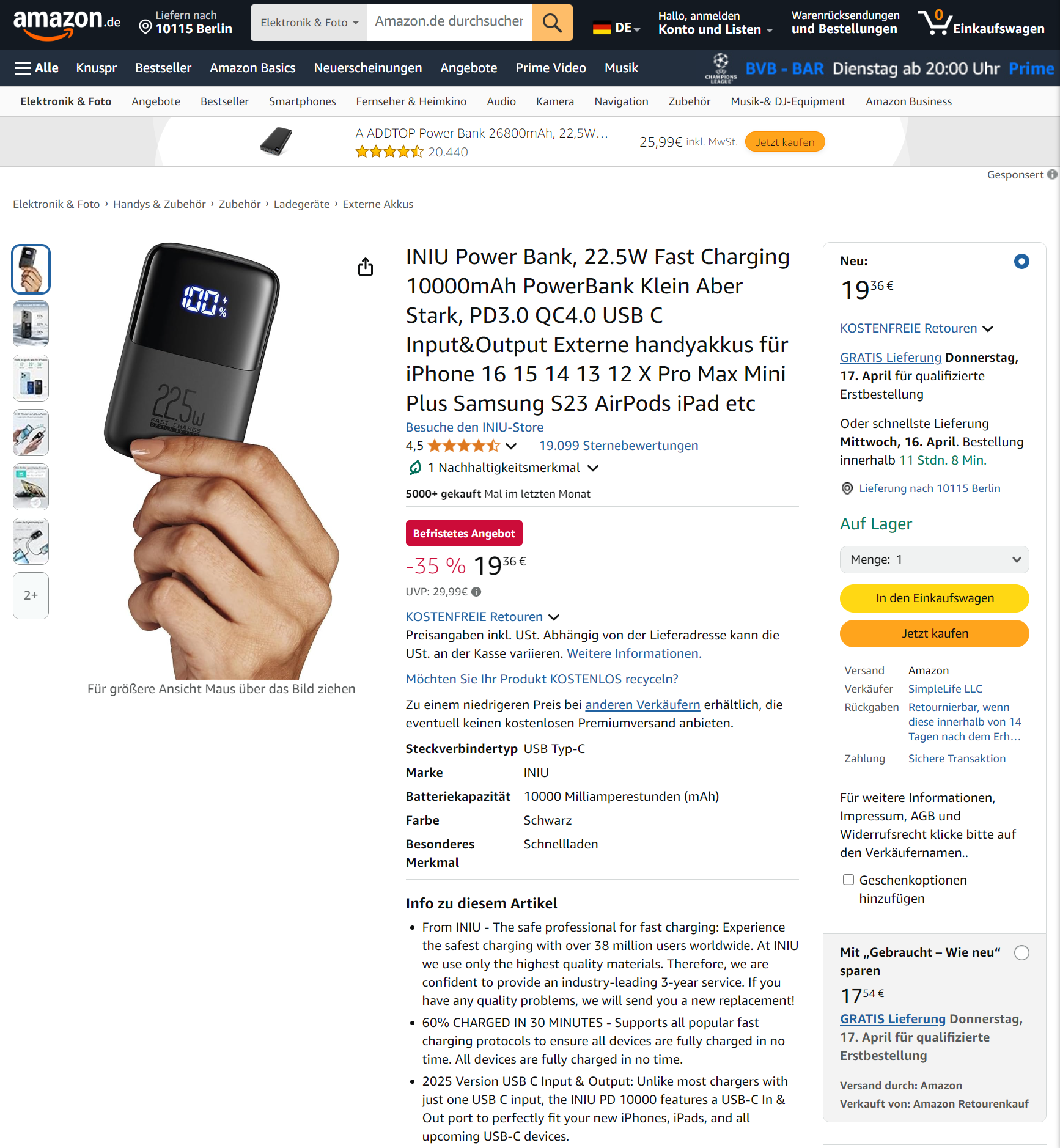Click the 2+ more images thumbnail

coord(31,595)
